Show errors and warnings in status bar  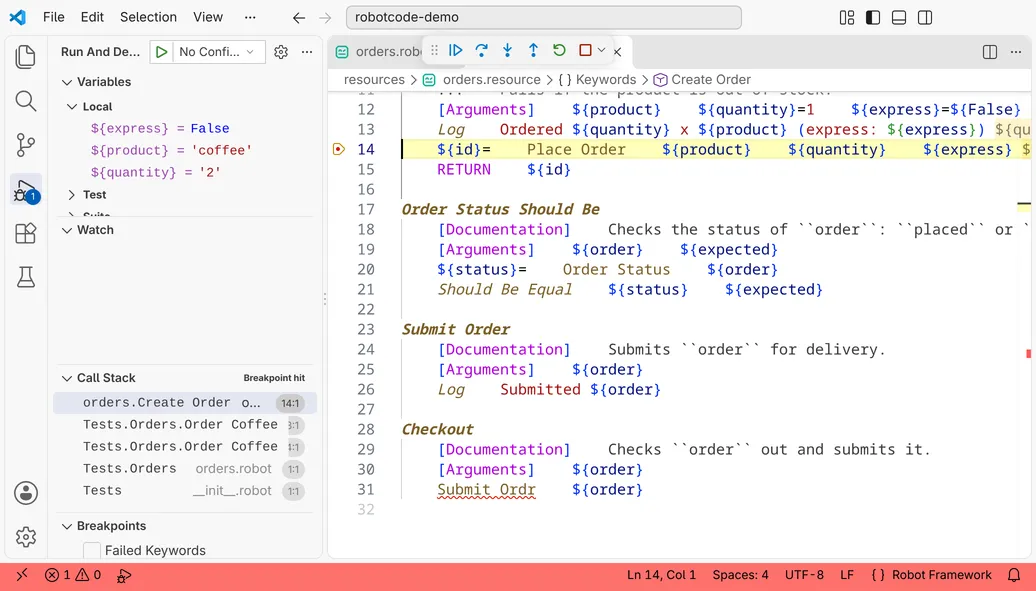73,575
